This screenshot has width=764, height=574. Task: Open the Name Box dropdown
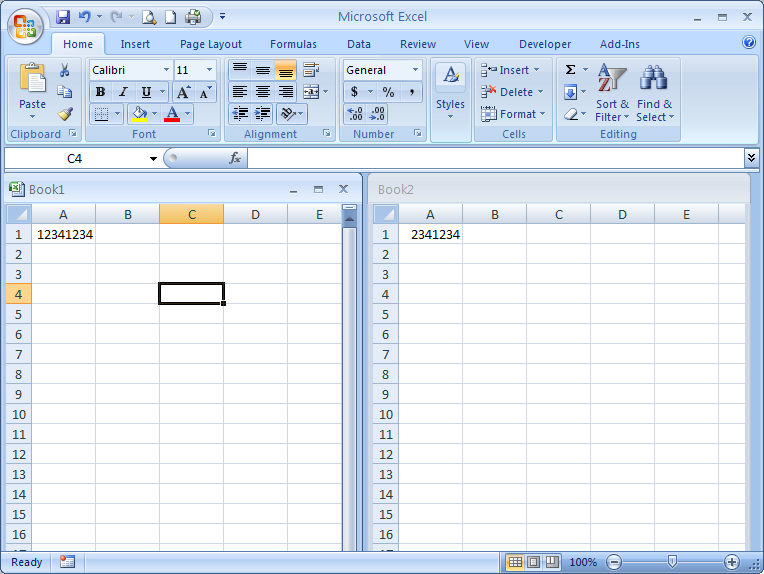coord(153,159)
